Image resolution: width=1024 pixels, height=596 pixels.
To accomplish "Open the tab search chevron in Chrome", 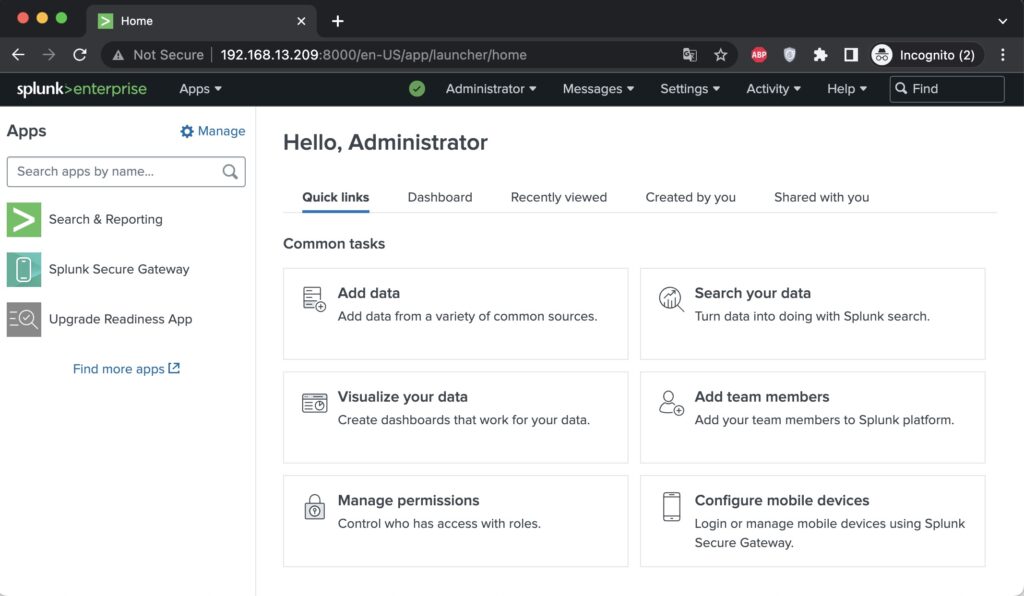I will (x=1002, y=21).
